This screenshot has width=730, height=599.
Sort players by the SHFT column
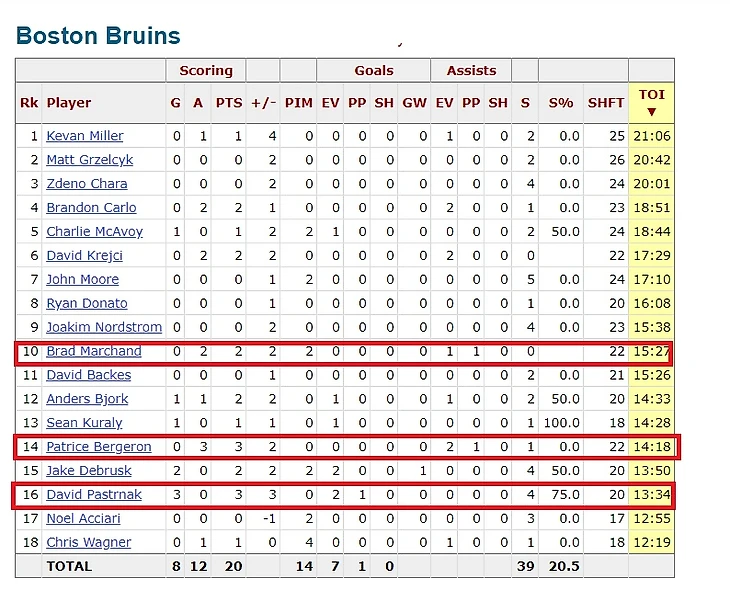pos(606,102)
